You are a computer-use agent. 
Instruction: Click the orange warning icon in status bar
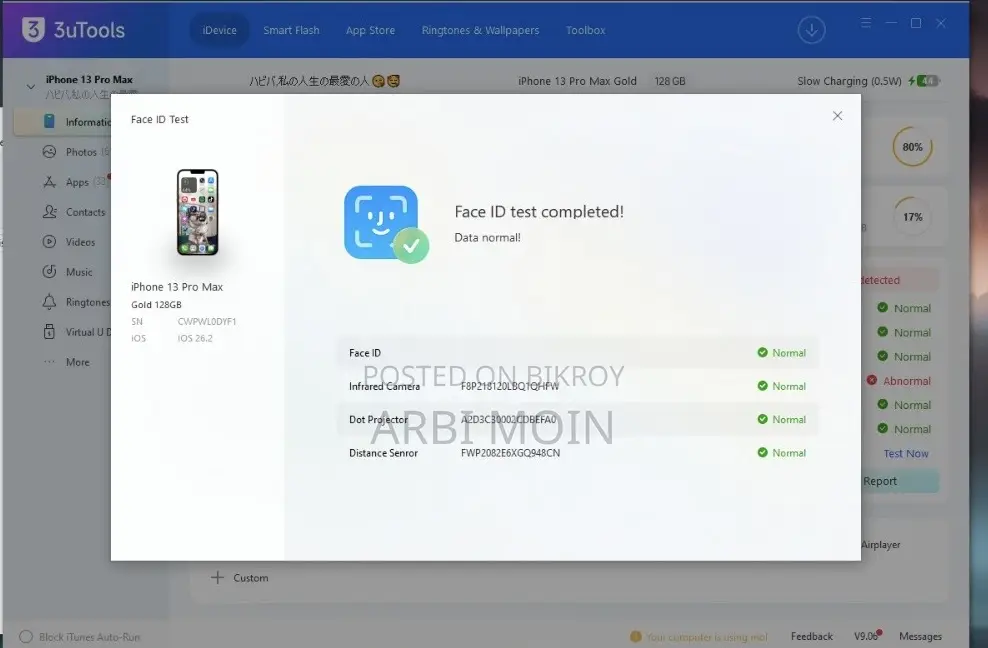[636, 637]
